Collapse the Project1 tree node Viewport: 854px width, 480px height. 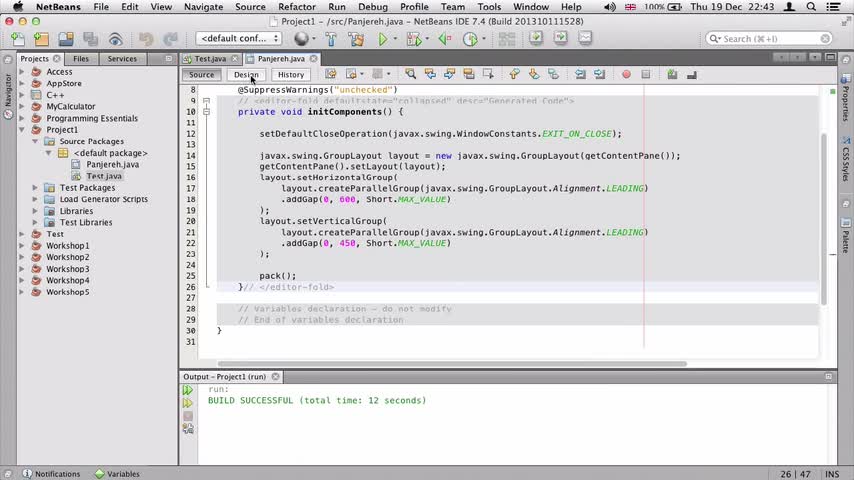coord(22,130)
